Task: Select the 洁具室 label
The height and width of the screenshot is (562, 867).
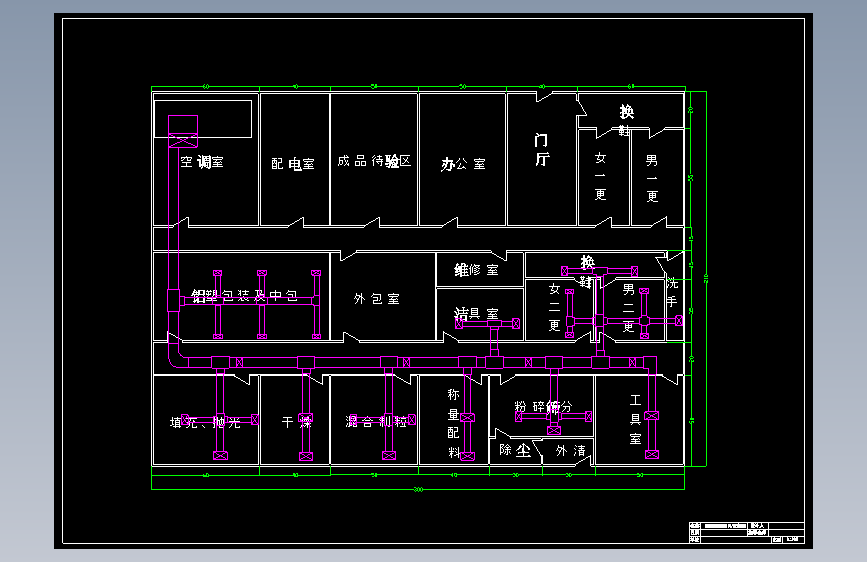Action: [x=477, y=314]
